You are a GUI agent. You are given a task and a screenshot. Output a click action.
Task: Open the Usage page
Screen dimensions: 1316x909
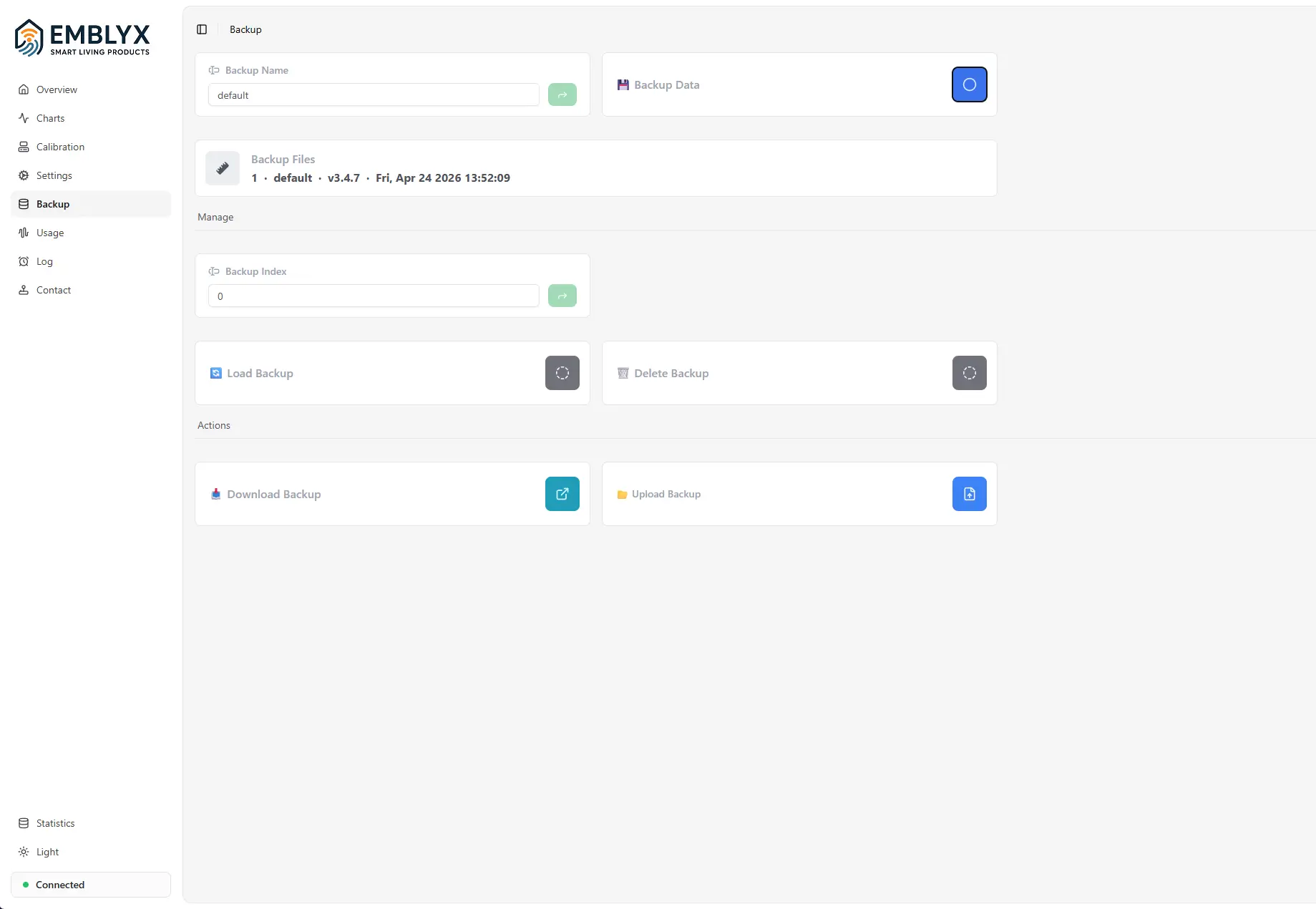click(91, 233)
